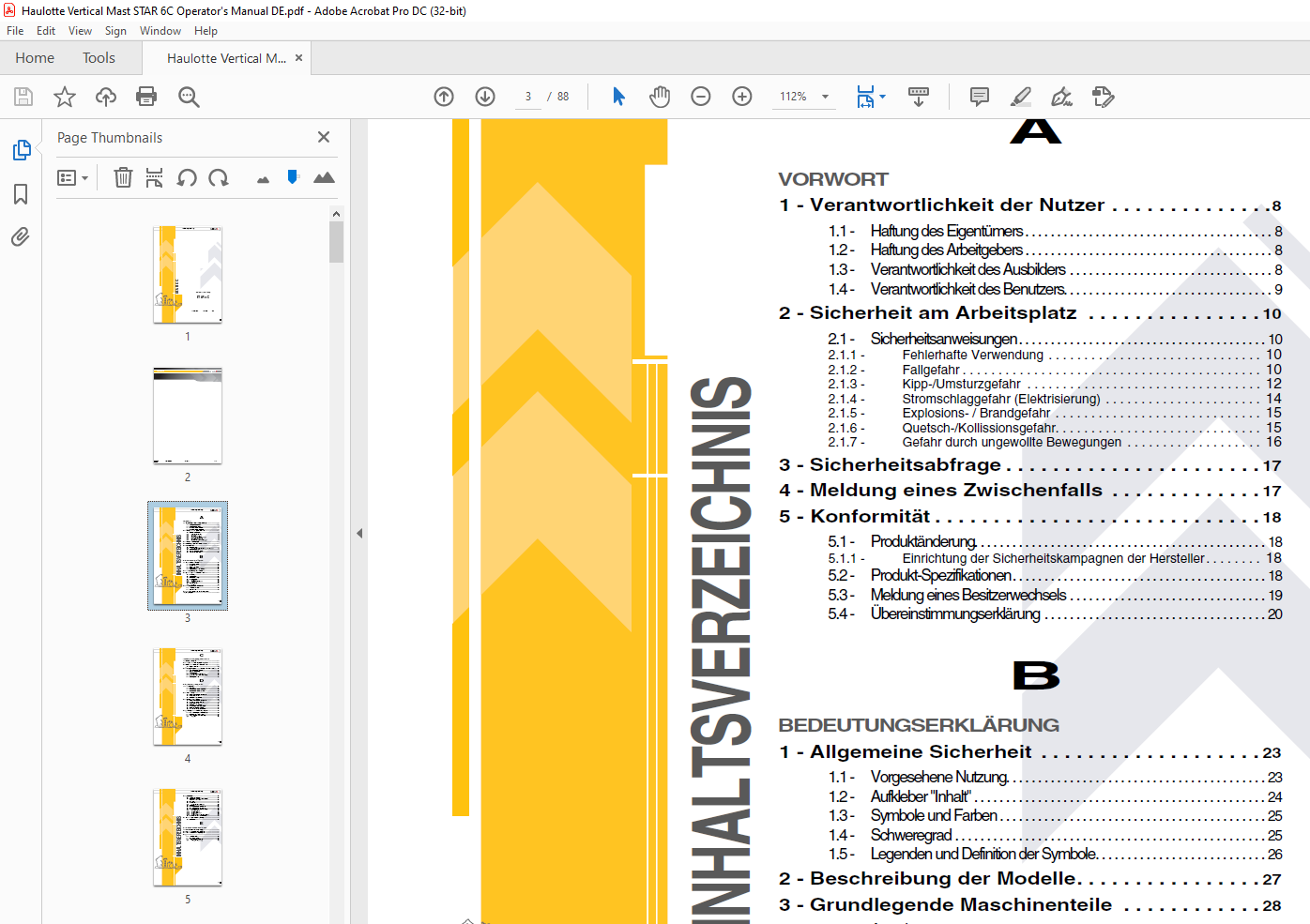Click the thumbnails panel scrollbar thumb
This screenshot has width=1310, height=924.
tap(336, 242)
